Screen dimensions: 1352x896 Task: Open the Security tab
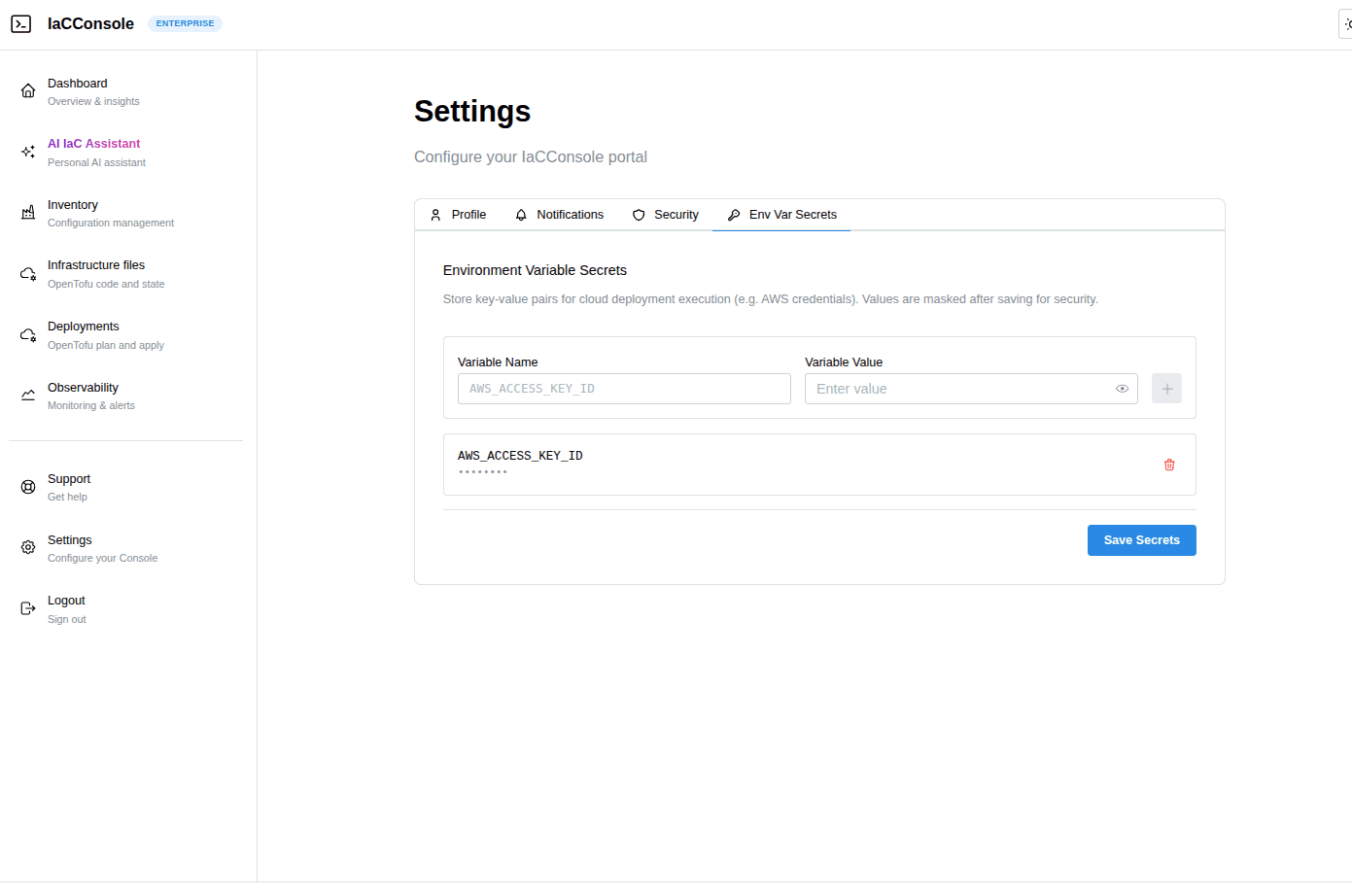(x=666, y=215)
